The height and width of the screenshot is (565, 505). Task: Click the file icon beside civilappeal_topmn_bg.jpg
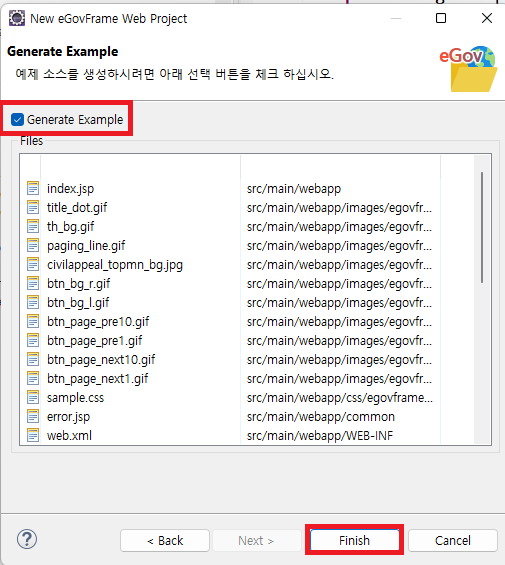(x=33, y=264)
